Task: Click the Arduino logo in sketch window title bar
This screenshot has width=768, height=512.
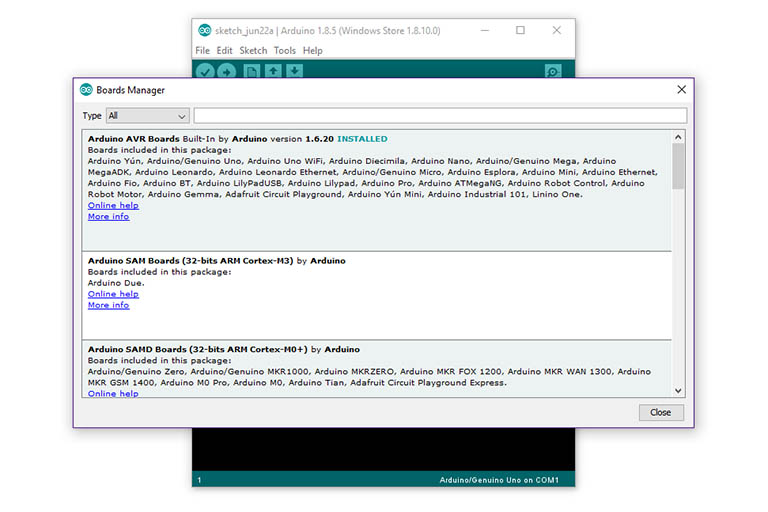Action: (205, 30)
